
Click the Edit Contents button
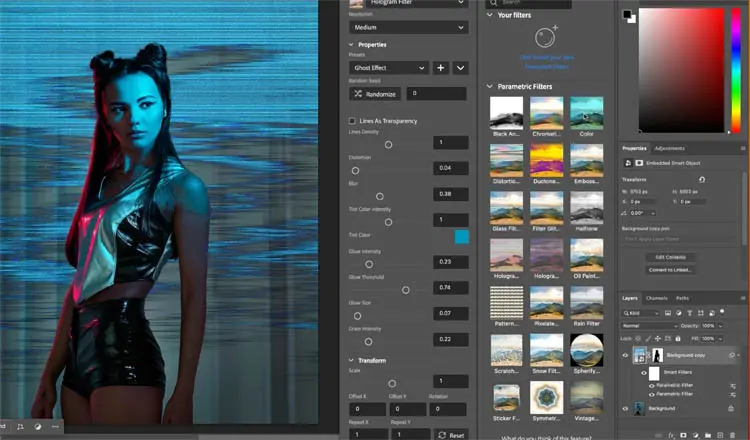coord(671,257)
